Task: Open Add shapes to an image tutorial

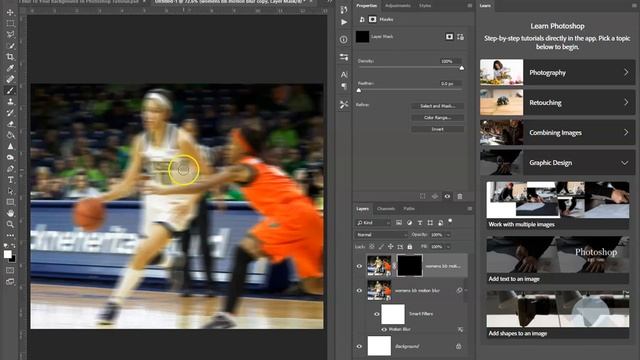Action: (x=558, y=314)
